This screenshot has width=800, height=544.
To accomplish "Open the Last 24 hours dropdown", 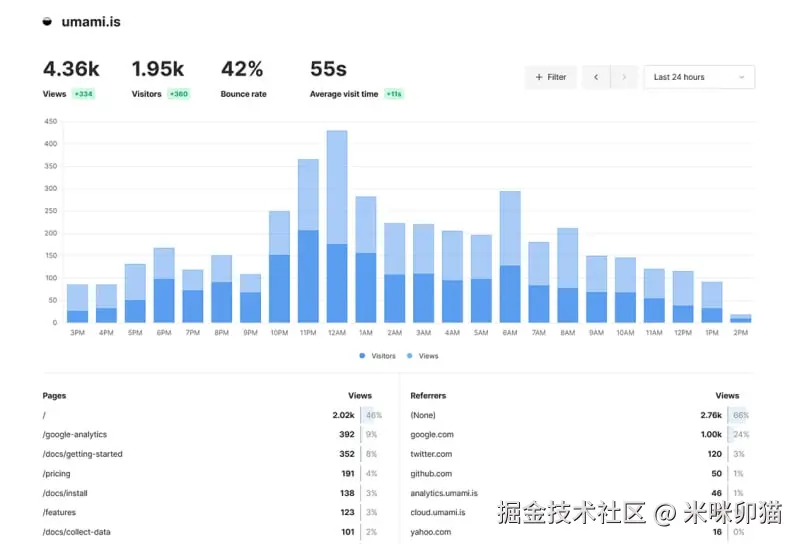I will click(699, 77).
